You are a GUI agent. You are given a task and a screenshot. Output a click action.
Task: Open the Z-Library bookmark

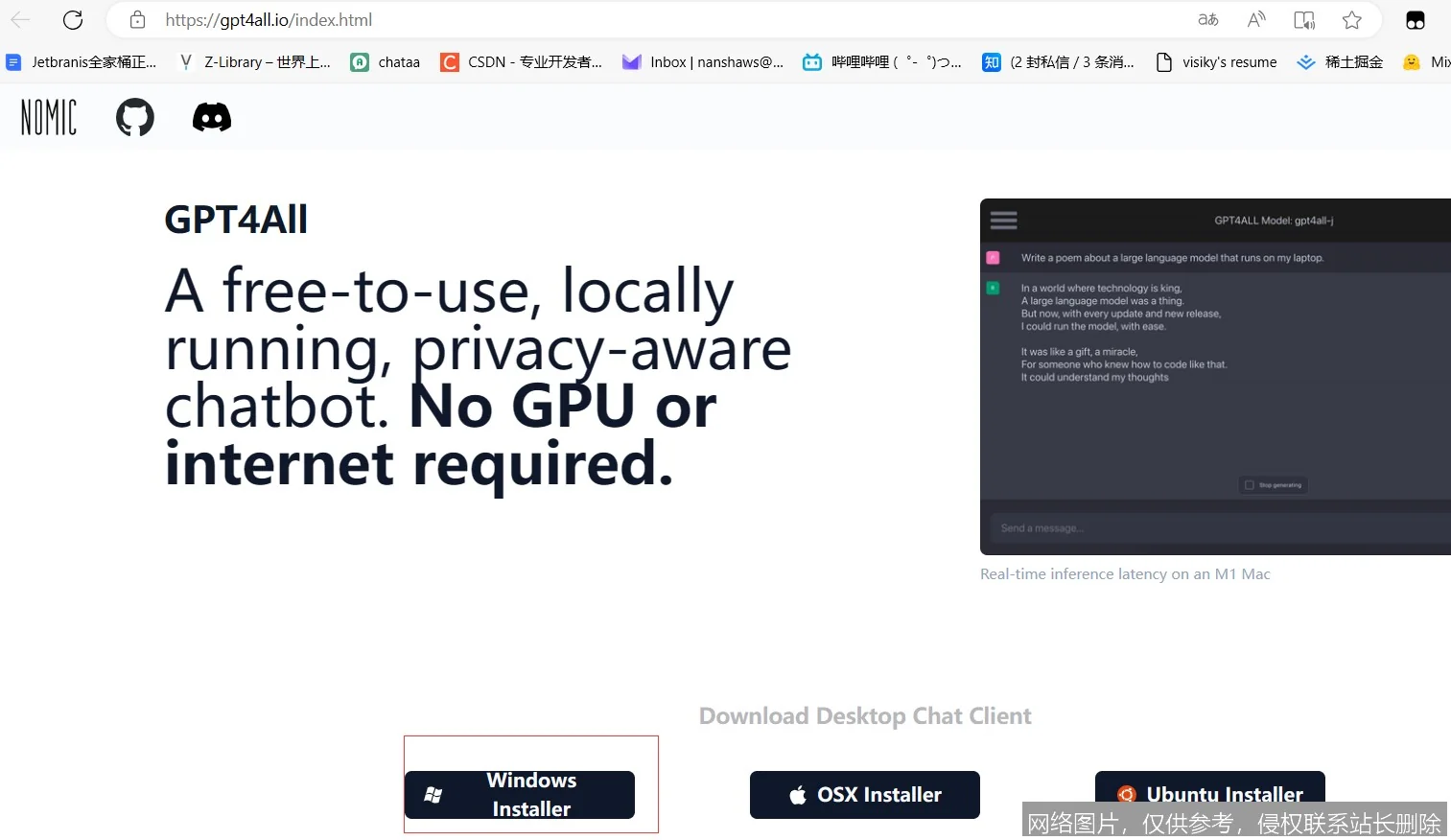tap(256, 62)
